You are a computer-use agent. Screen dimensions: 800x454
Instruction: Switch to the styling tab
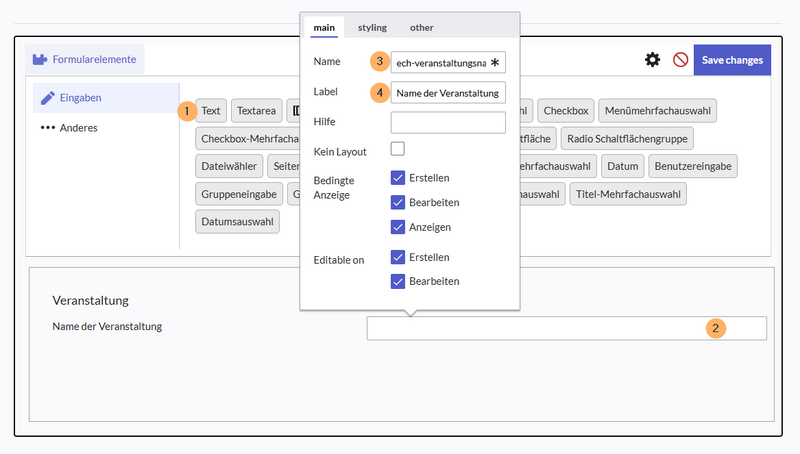[372, 28]
